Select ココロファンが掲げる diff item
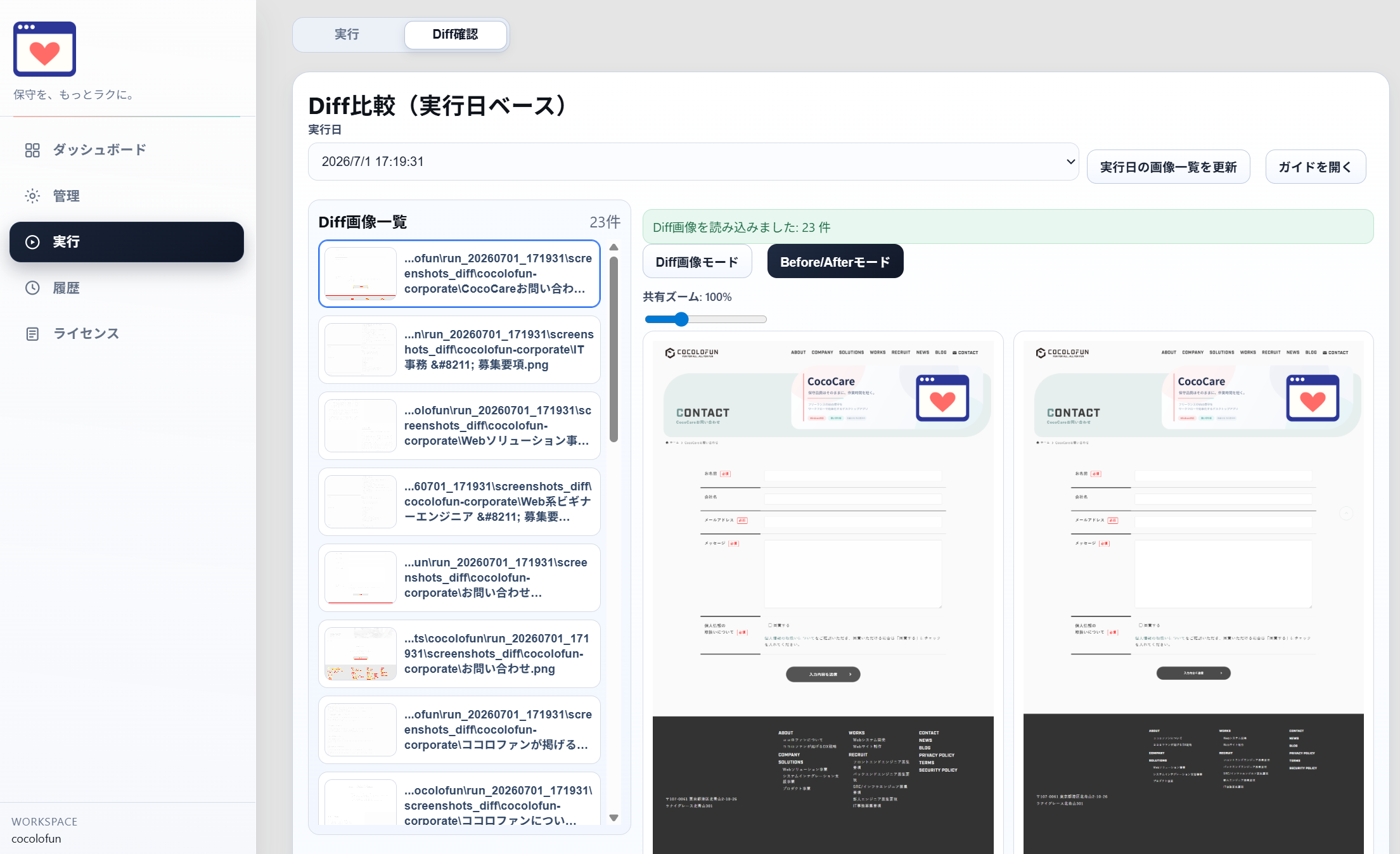This screenshot has width=1400, height=854. pyautogui.click(x=459, y=730)
